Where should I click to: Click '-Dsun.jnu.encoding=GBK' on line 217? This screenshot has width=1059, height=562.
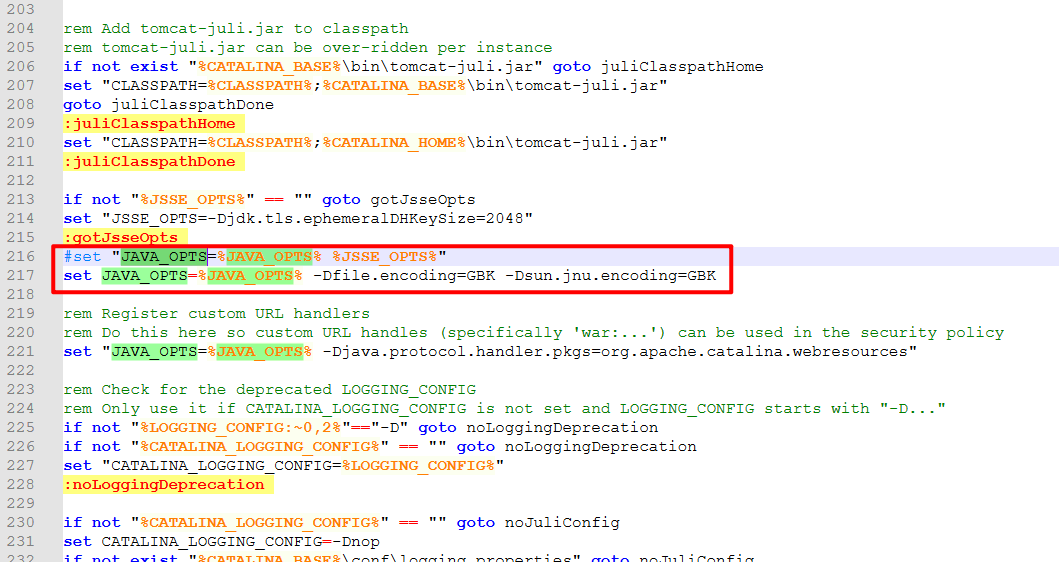tap(611, 276)
